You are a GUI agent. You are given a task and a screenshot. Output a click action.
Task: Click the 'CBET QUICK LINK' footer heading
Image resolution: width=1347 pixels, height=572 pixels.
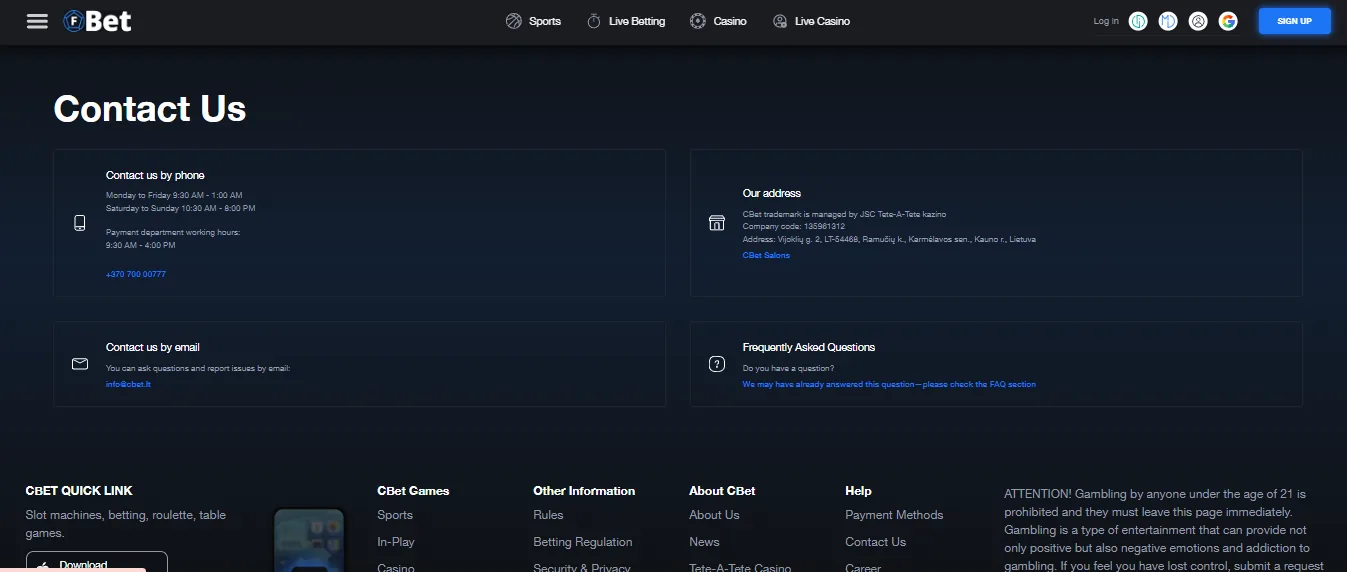[x=79, y=491]
